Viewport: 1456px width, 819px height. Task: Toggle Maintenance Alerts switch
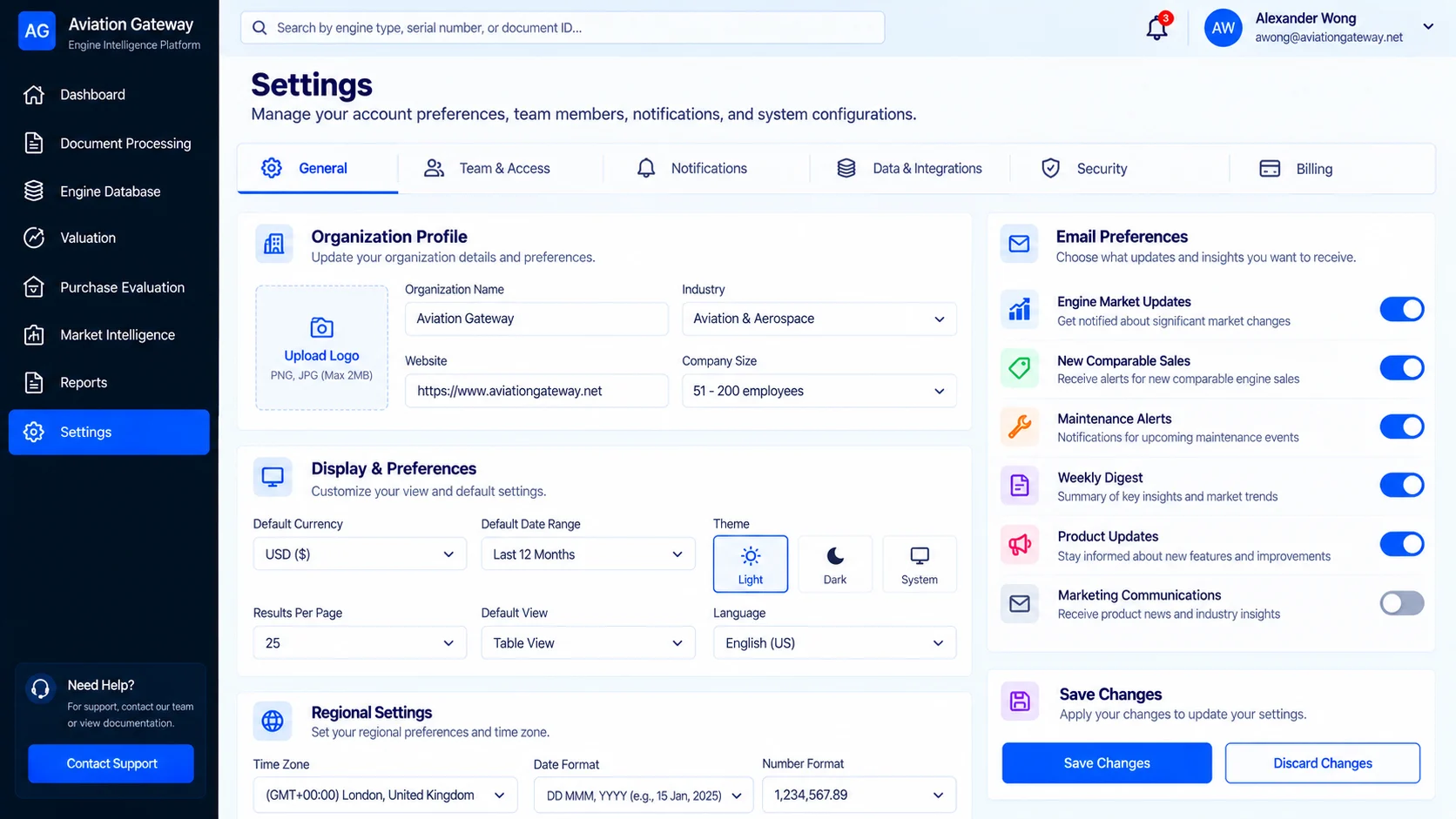pos(1401,426)
